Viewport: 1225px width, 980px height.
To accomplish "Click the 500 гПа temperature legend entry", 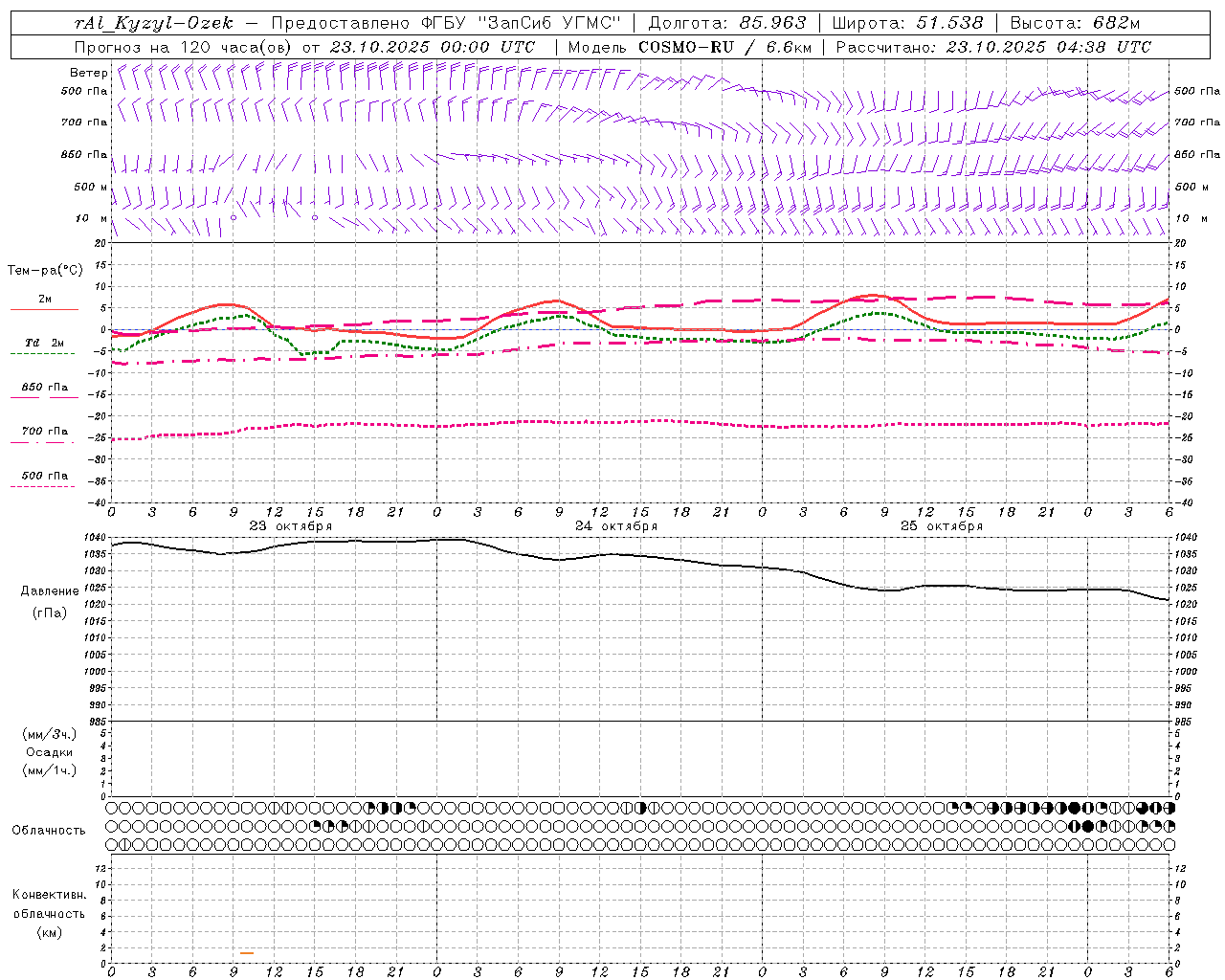I will pos(45,476).
